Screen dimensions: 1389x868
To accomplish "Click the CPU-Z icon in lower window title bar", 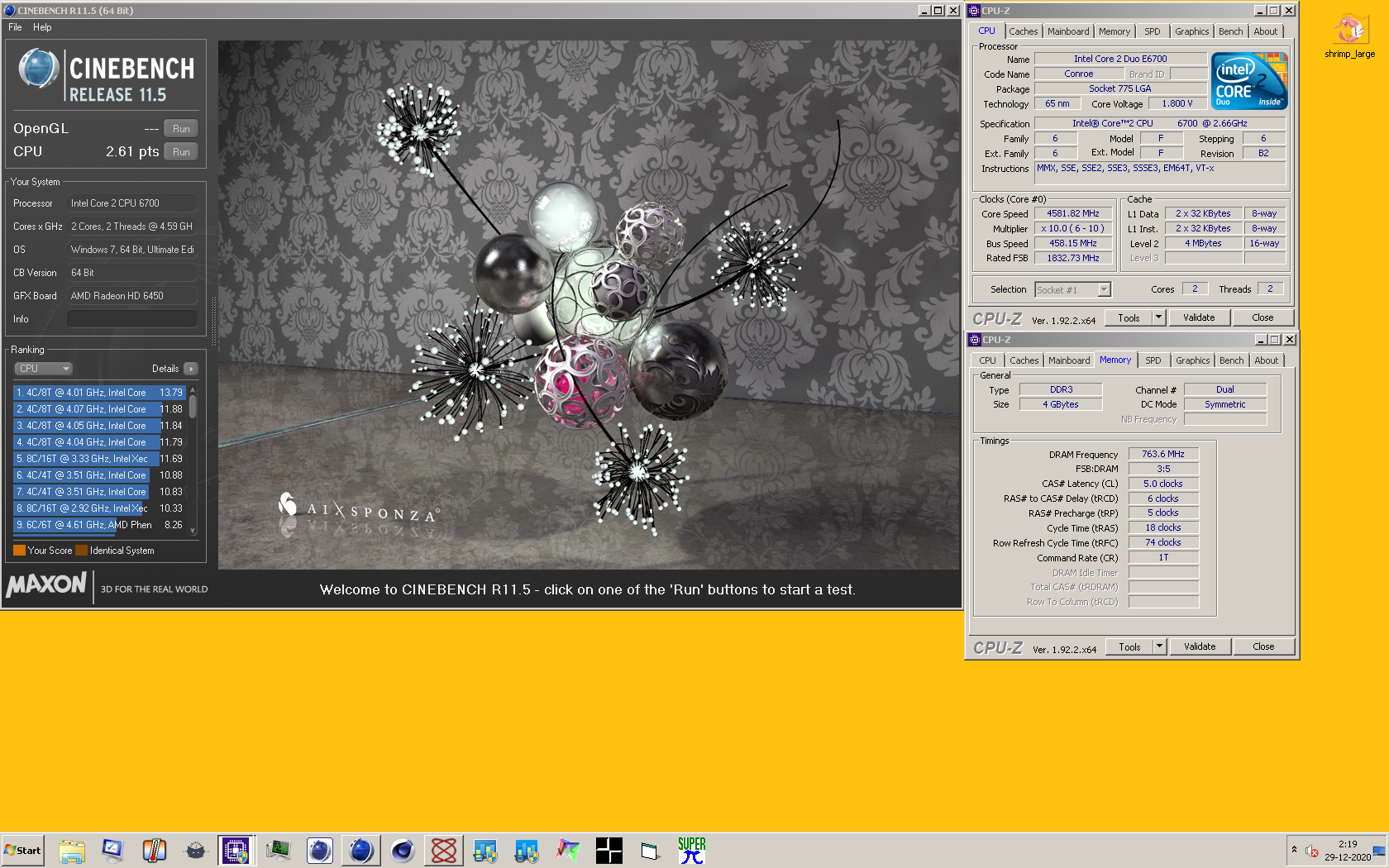I will pyautogui.click(x=975, y=340).
